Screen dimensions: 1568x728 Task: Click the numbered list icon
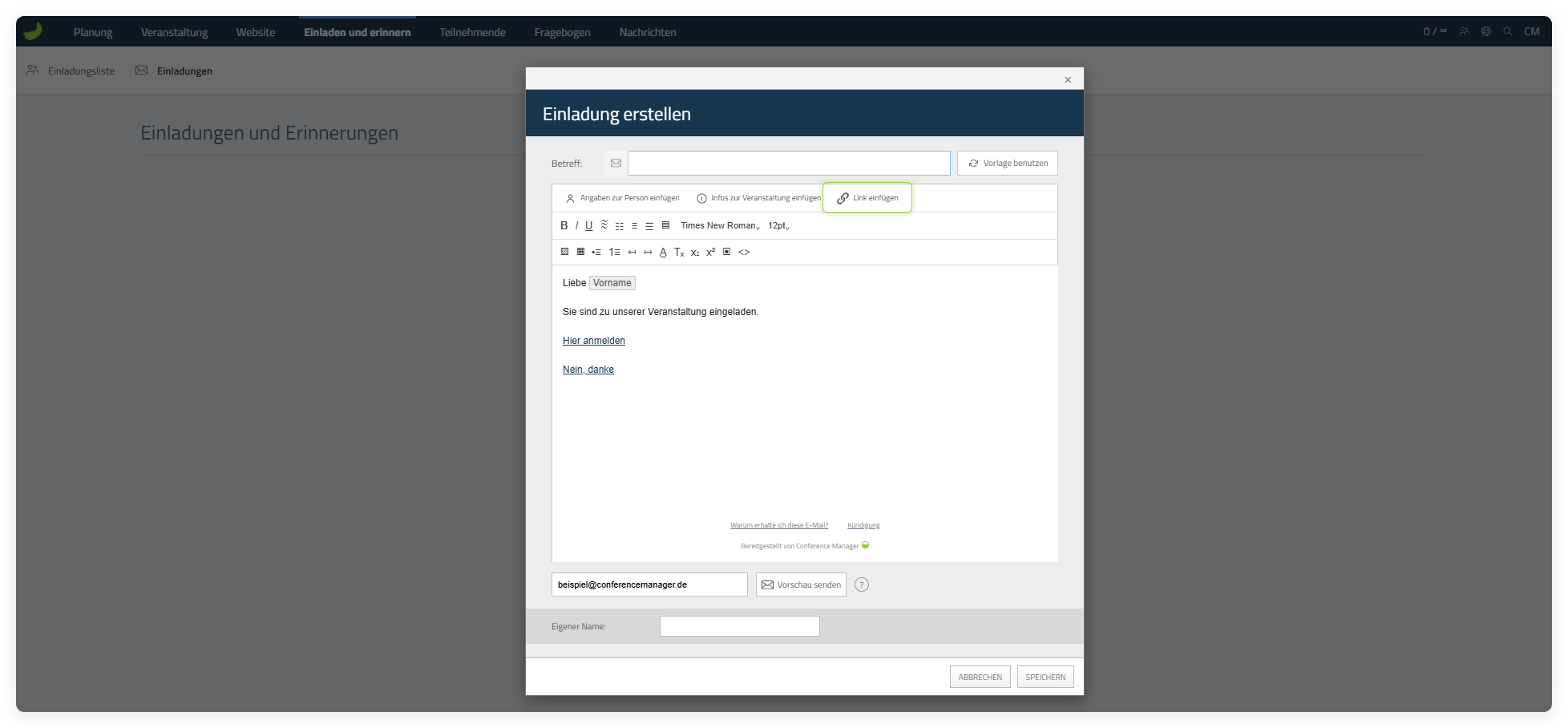pyautogui.click(x=614, y=252)
